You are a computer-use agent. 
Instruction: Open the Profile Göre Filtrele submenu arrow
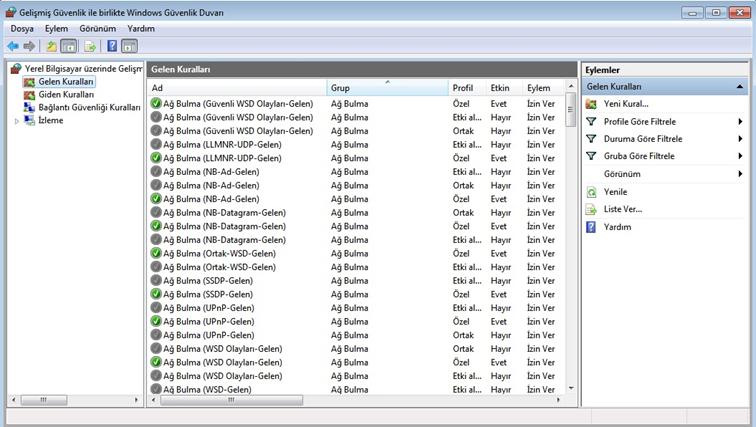pyautogui.click(x=740, y=121)
